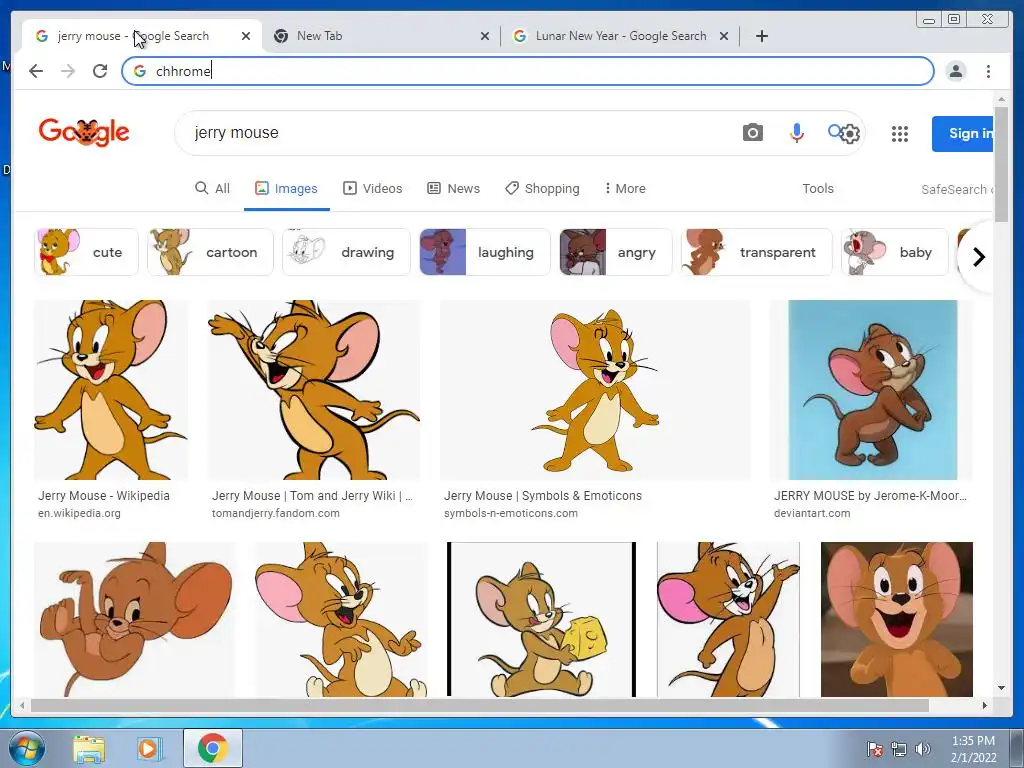Filter images by drawing chip

click(346, 252)
